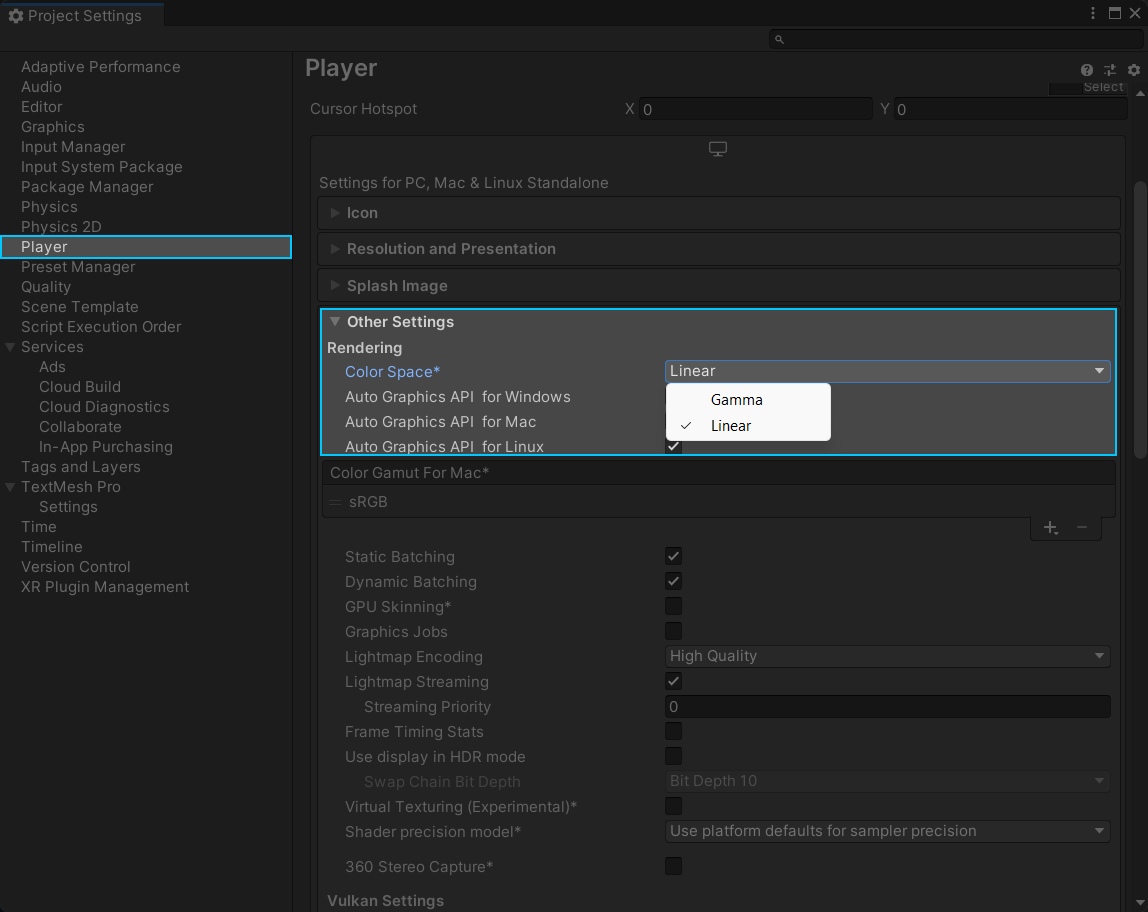Enable the Graphics Jobs checkbox
Screen dimensions: 1148x912
673,631
